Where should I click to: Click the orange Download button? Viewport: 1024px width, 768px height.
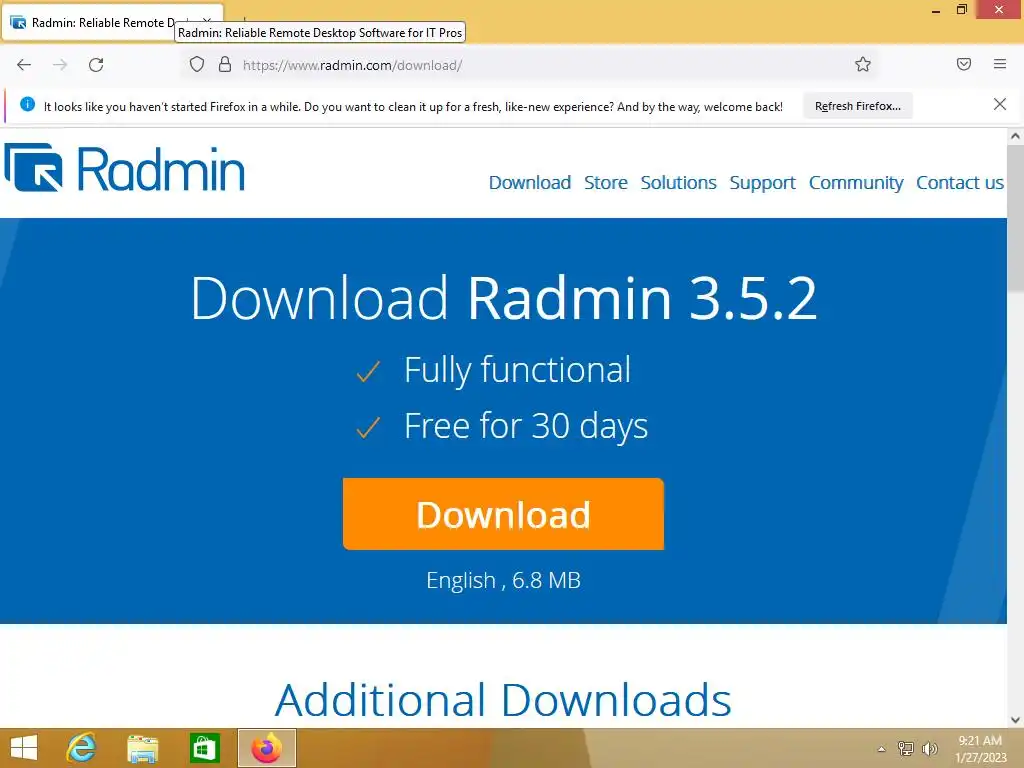[x=503, y=514]
